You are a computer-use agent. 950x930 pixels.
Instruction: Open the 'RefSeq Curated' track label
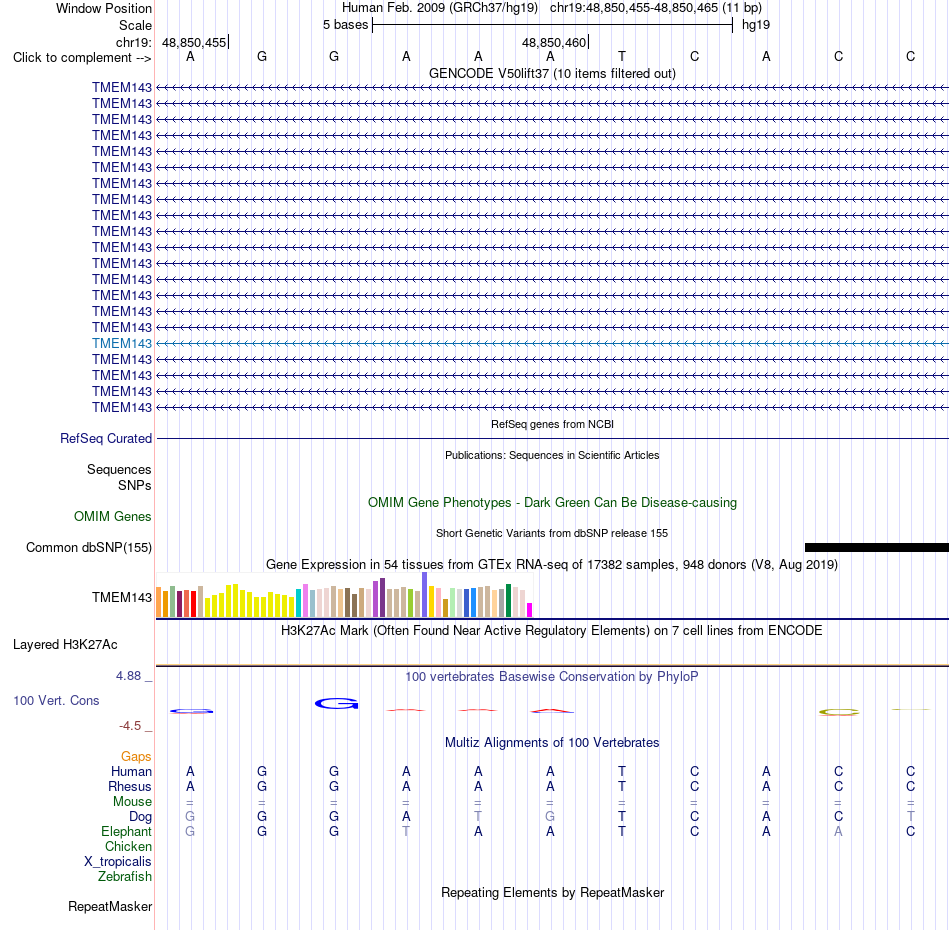coord(106,439)
